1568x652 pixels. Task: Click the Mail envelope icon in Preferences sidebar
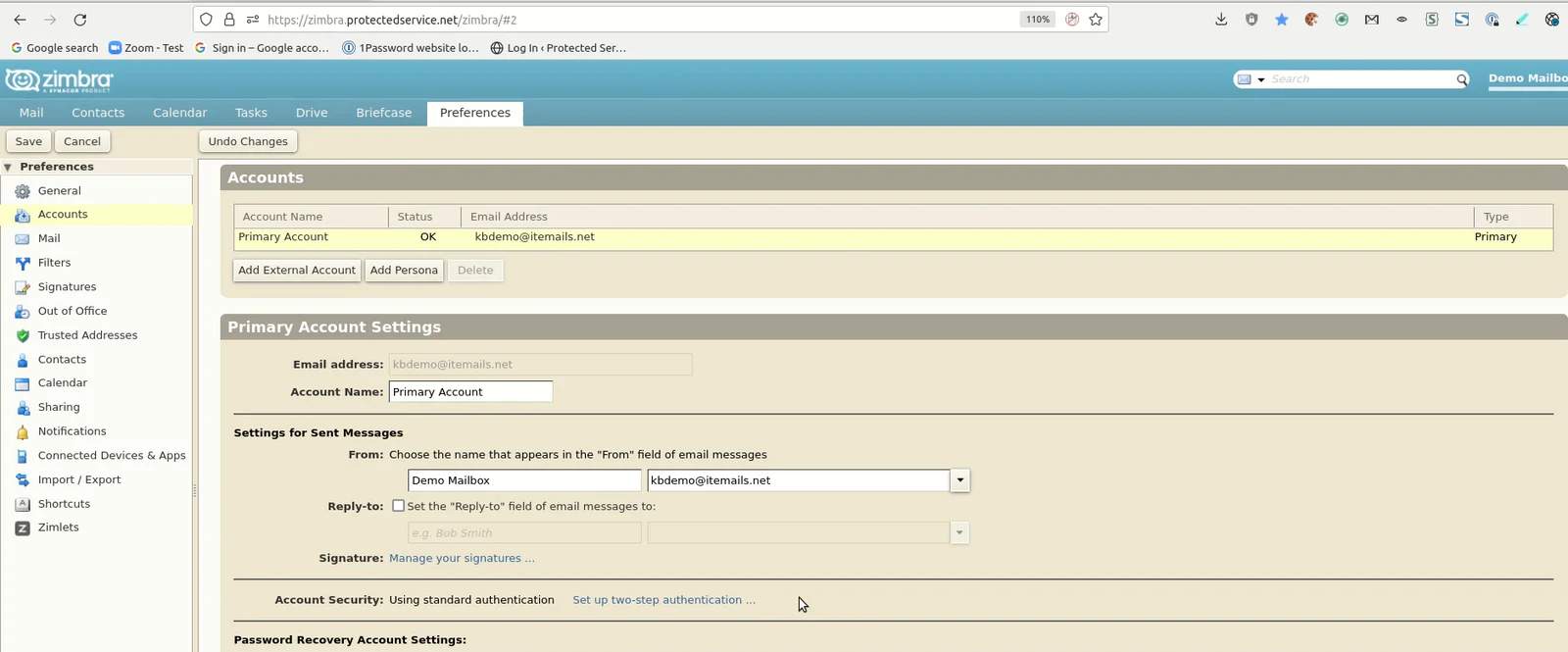point(23,239)
